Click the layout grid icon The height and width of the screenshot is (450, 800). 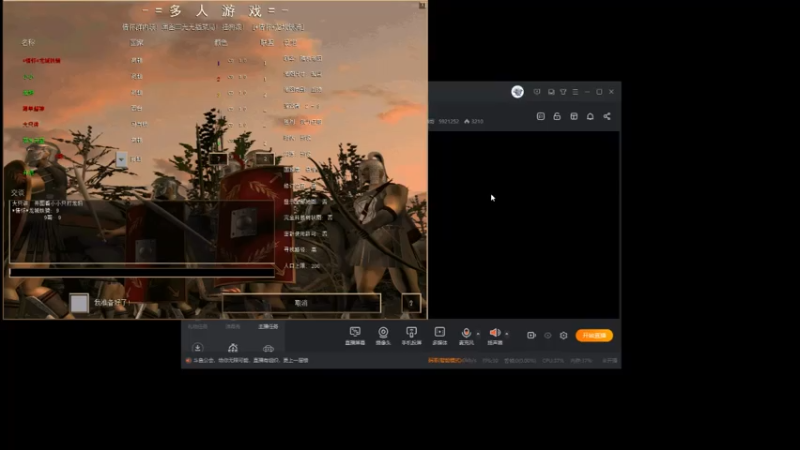pos(574,116)
